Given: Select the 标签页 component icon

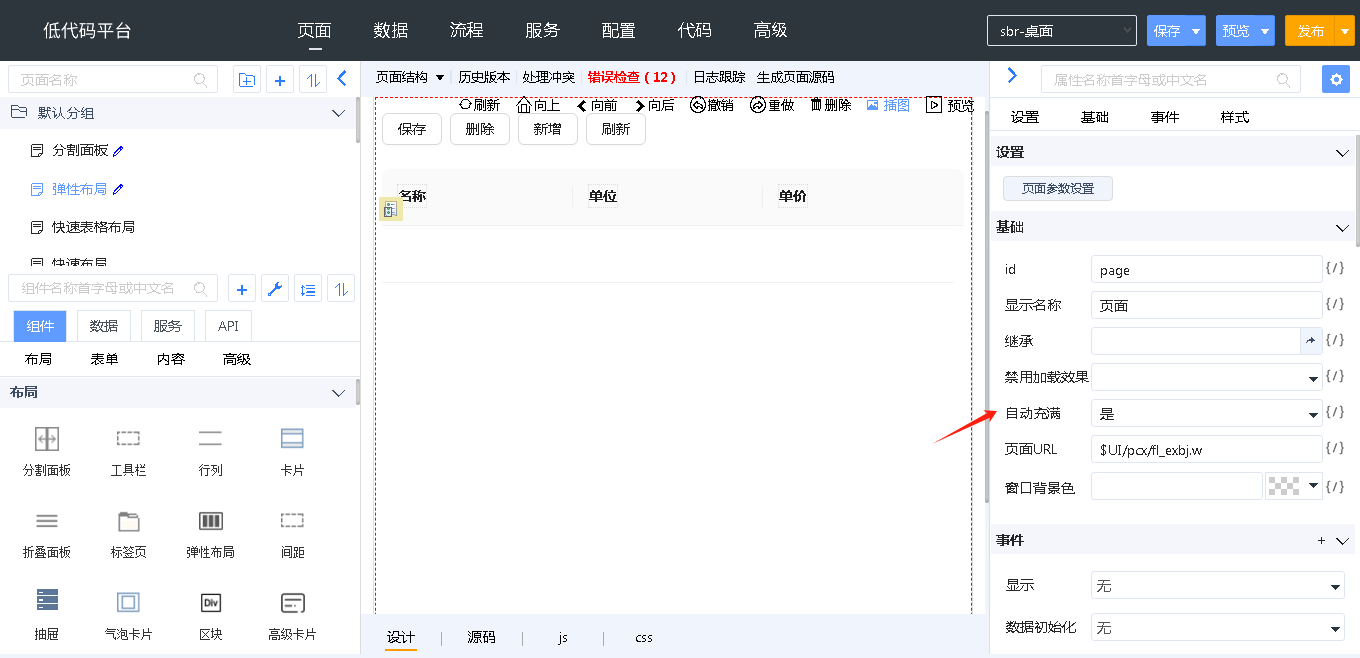Looking at the screenshot, I should click(x=128, y=521).
